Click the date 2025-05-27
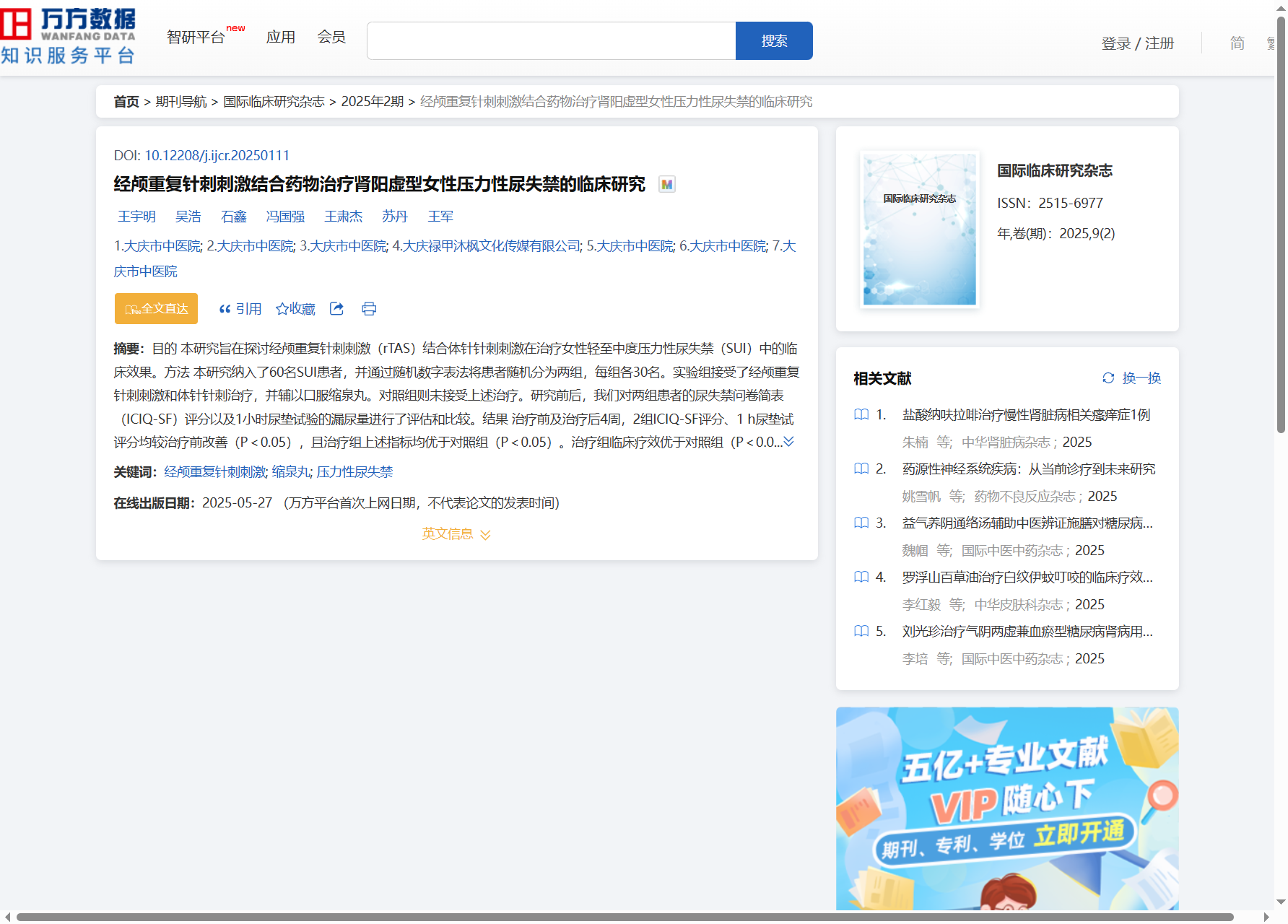1288x924 pixels. pyautogui.click(x=237, y=503)
